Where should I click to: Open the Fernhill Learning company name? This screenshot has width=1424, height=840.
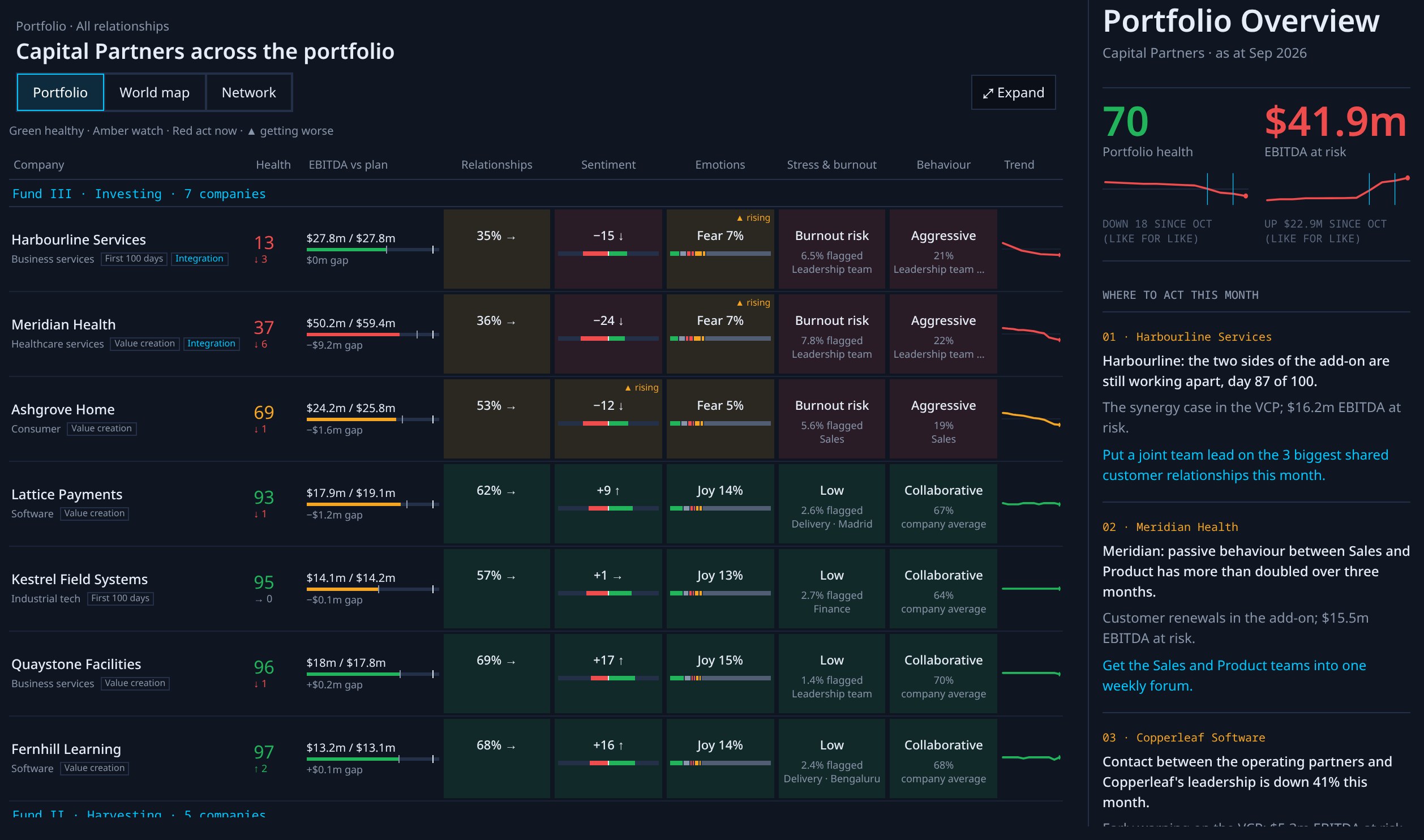point(66,749)
